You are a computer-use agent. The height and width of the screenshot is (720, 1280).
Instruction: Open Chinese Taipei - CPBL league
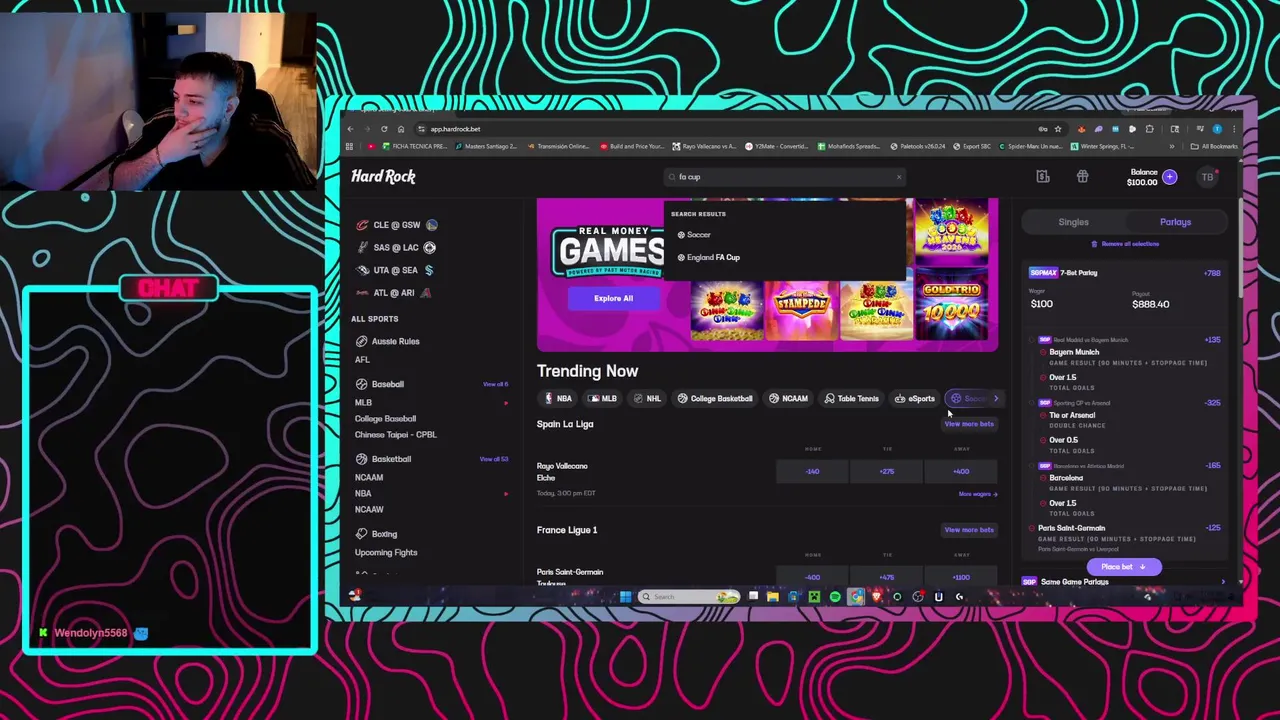click(395, 435)
